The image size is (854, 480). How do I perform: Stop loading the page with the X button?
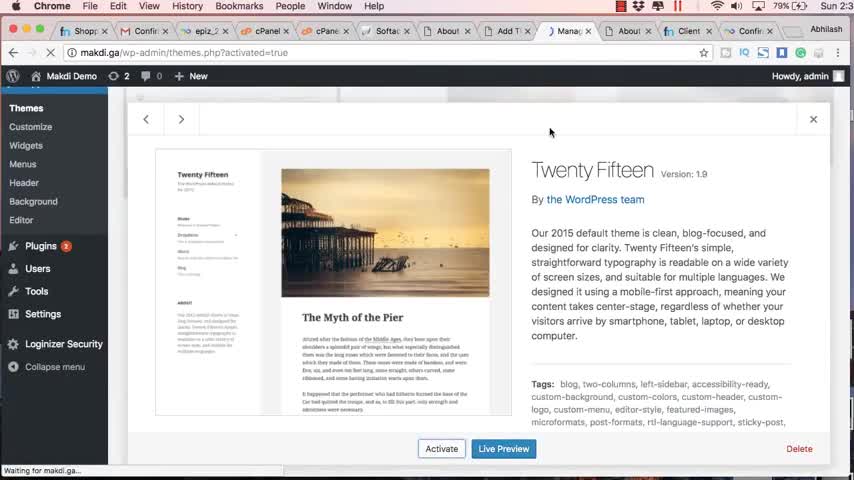click(50, 53)
